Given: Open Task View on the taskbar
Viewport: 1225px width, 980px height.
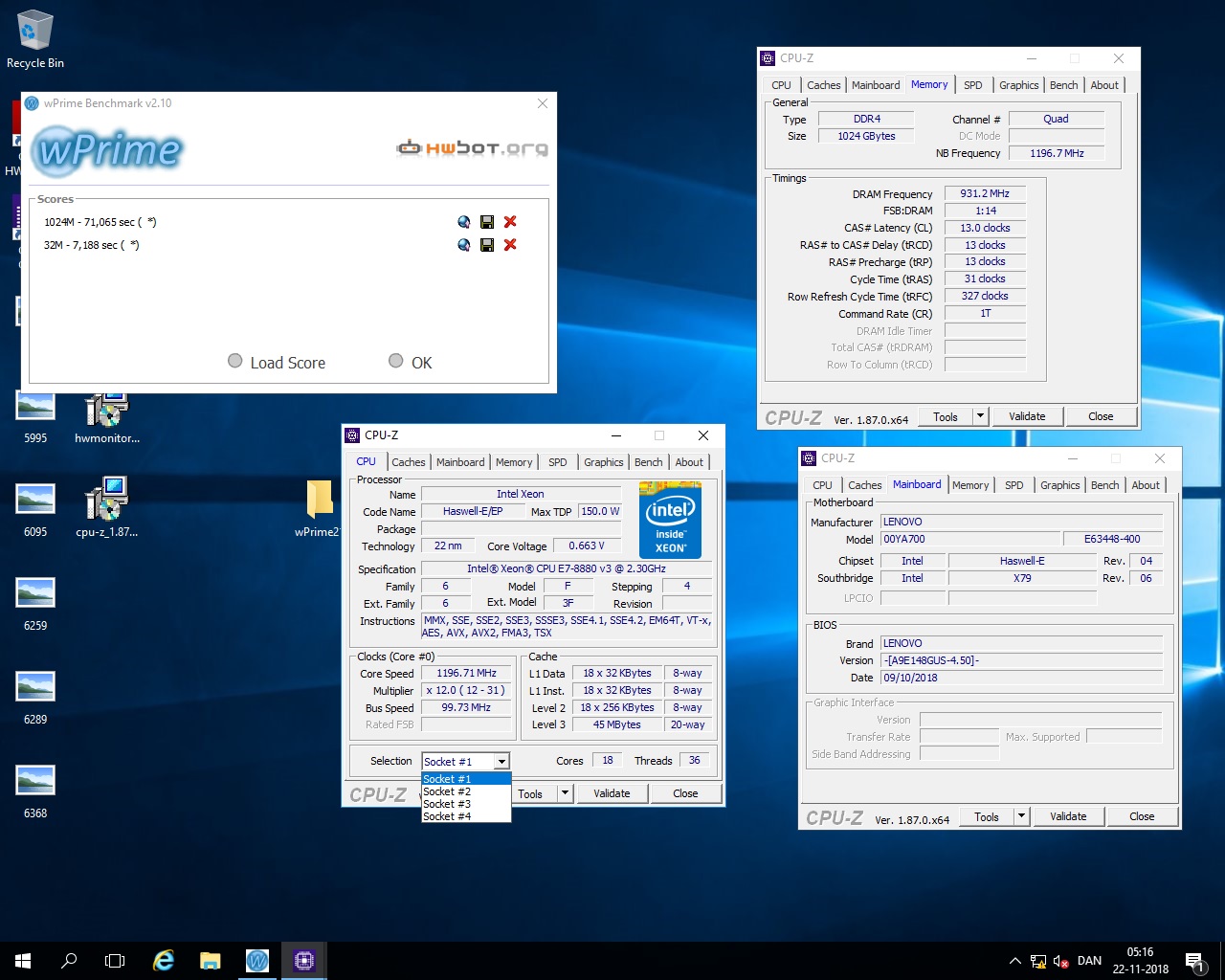Looking at the screenshot, I should pos(115,961).
